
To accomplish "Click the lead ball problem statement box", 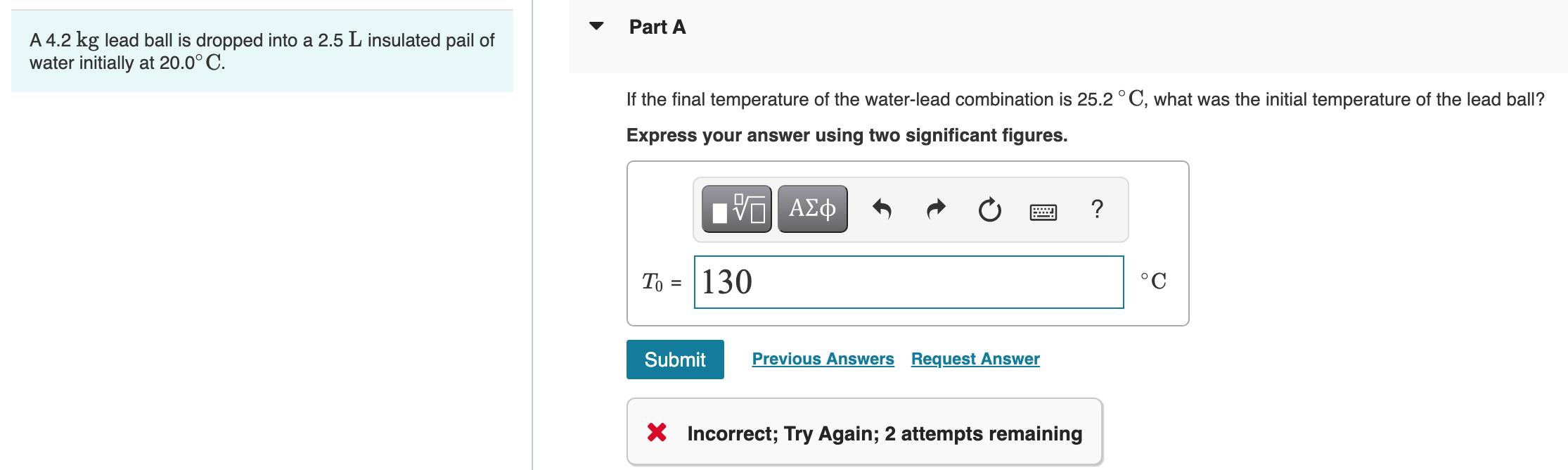I will (262, 51).
